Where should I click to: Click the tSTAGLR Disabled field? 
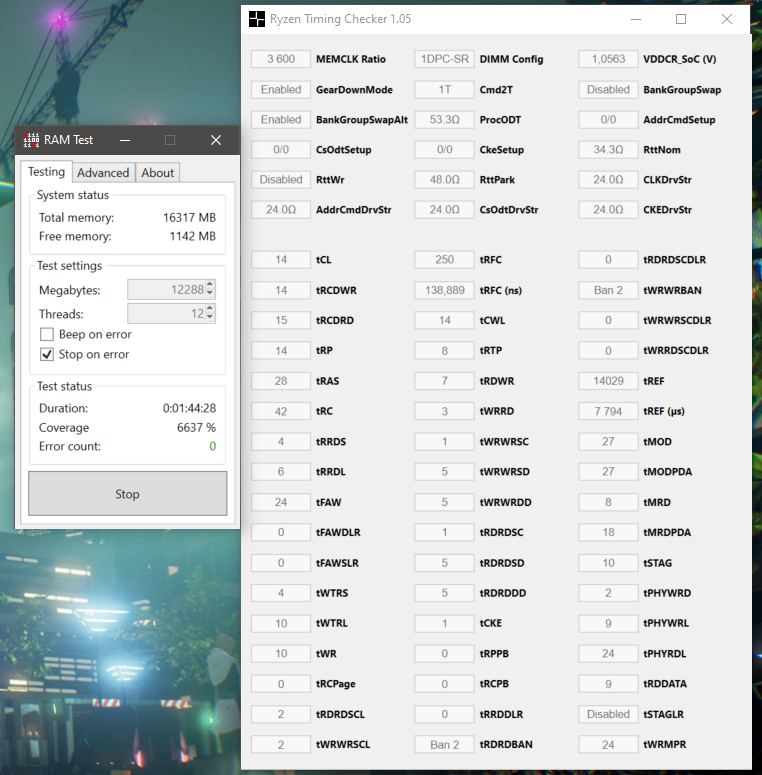pos(608,714)
